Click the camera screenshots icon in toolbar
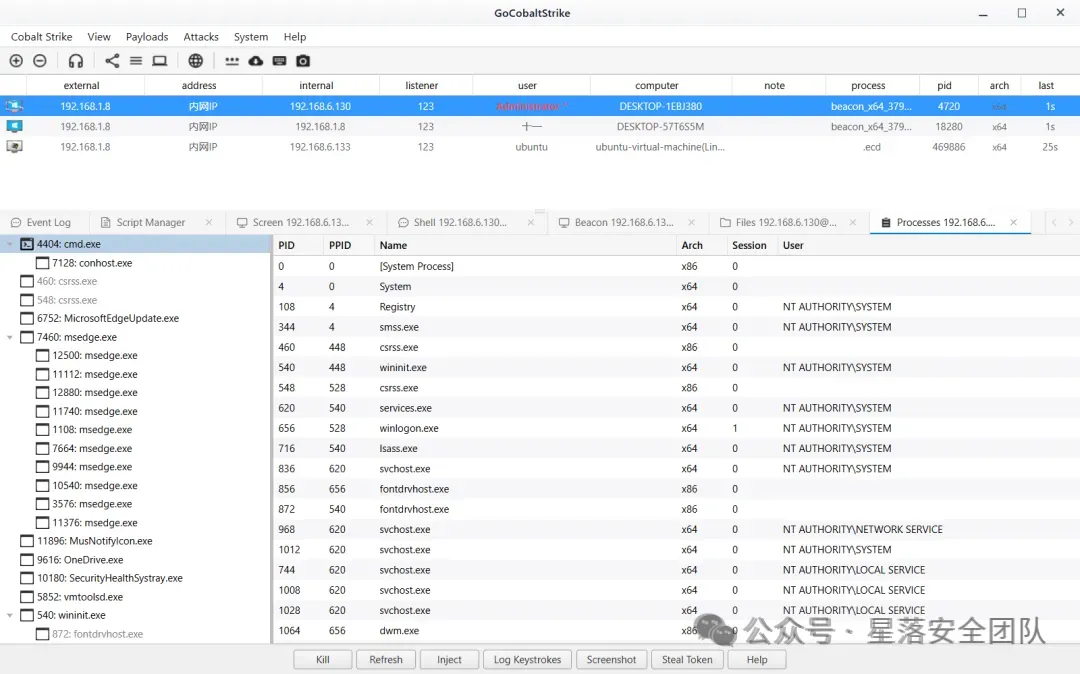 click(303, 61)
